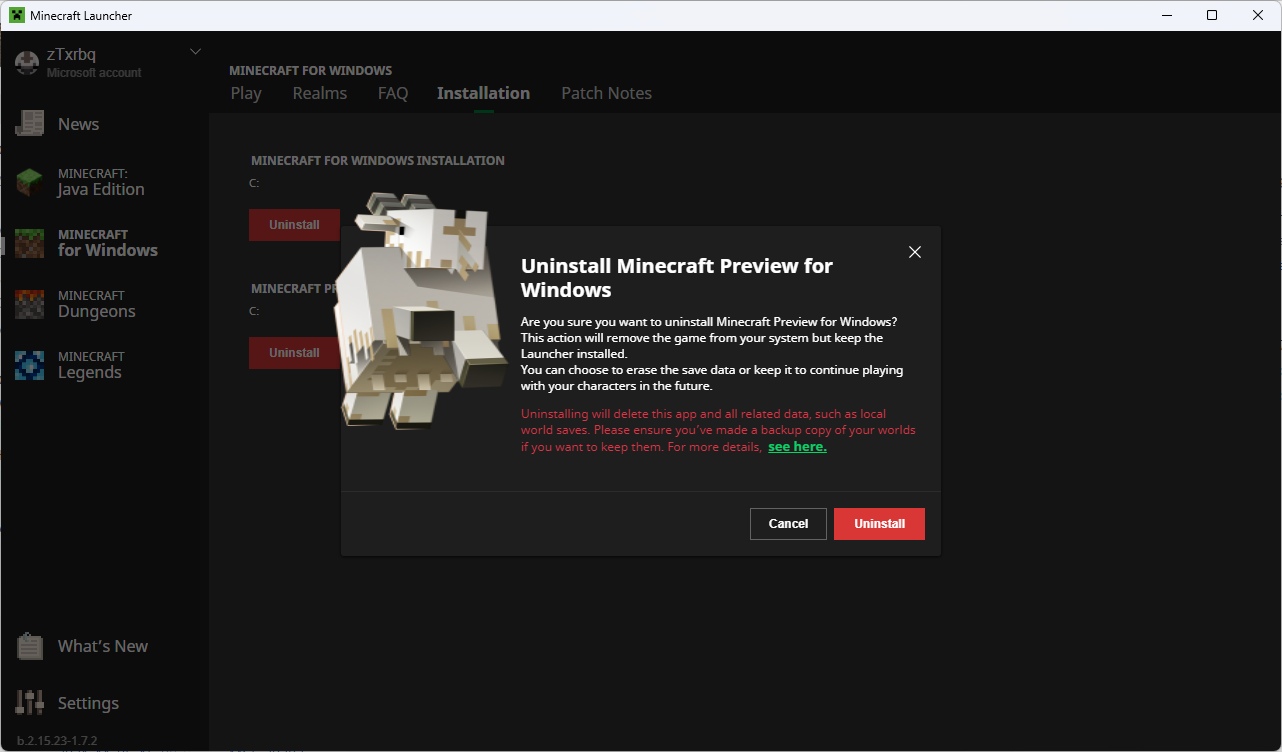The image size is (1282, 752).
Task: Minimize the Minecraft Launcher window
Action: click(x=1166, y=16)
